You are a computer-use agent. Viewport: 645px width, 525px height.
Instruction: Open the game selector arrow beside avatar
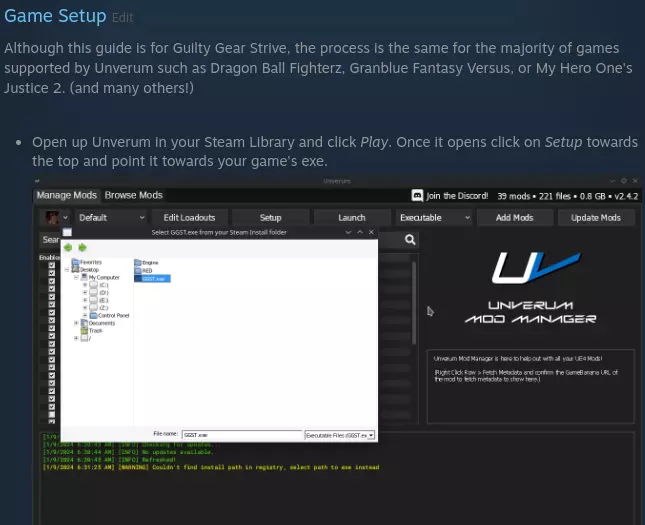[65, 217]
